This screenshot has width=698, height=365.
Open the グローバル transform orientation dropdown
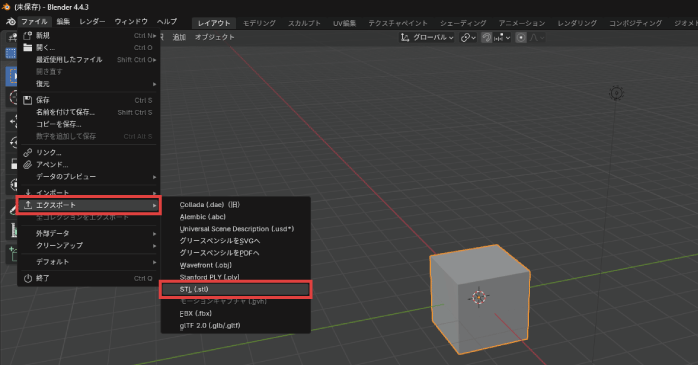(x=427, y=38)
